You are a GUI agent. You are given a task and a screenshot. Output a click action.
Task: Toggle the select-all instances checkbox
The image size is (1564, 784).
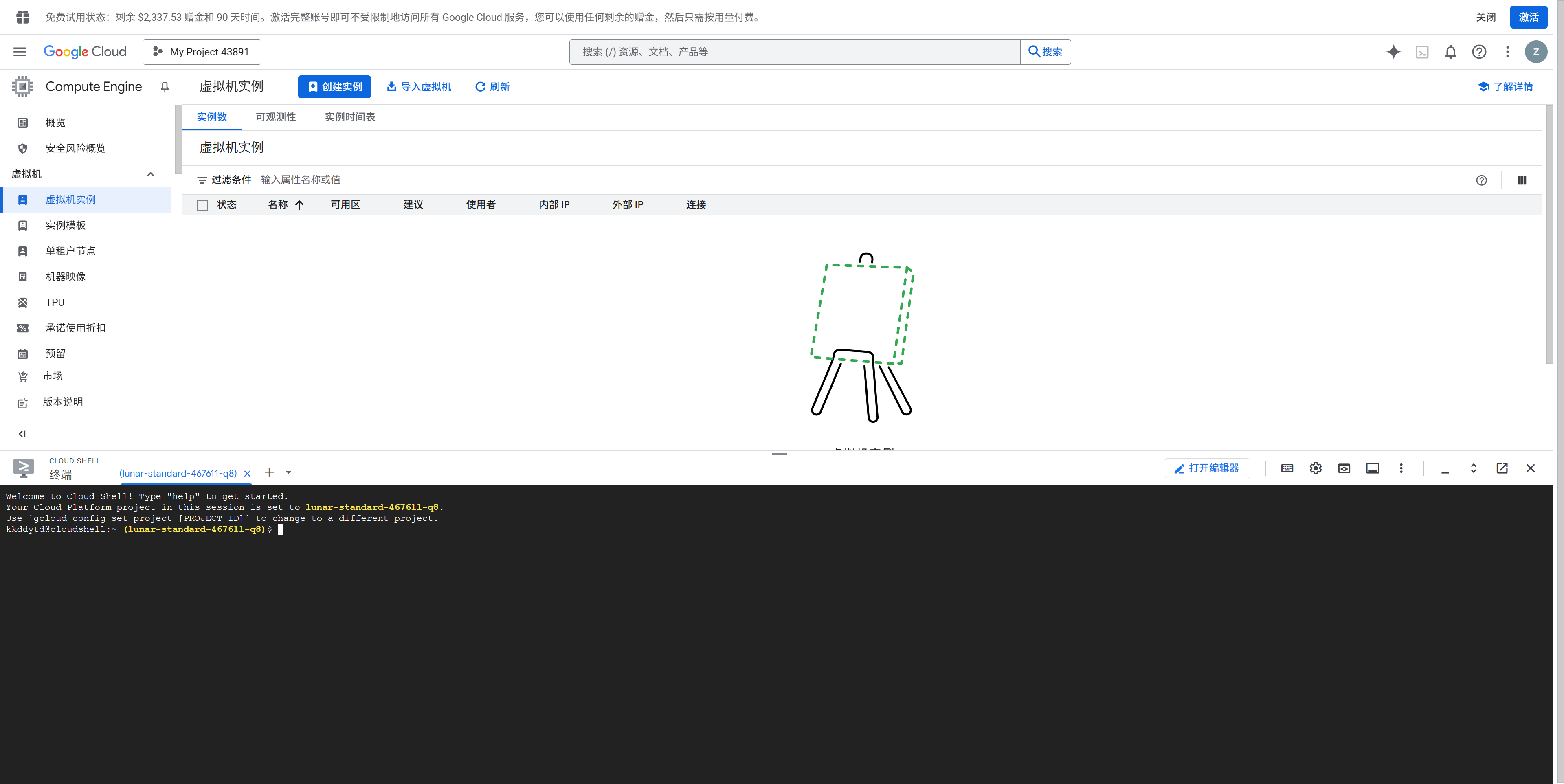203,205
